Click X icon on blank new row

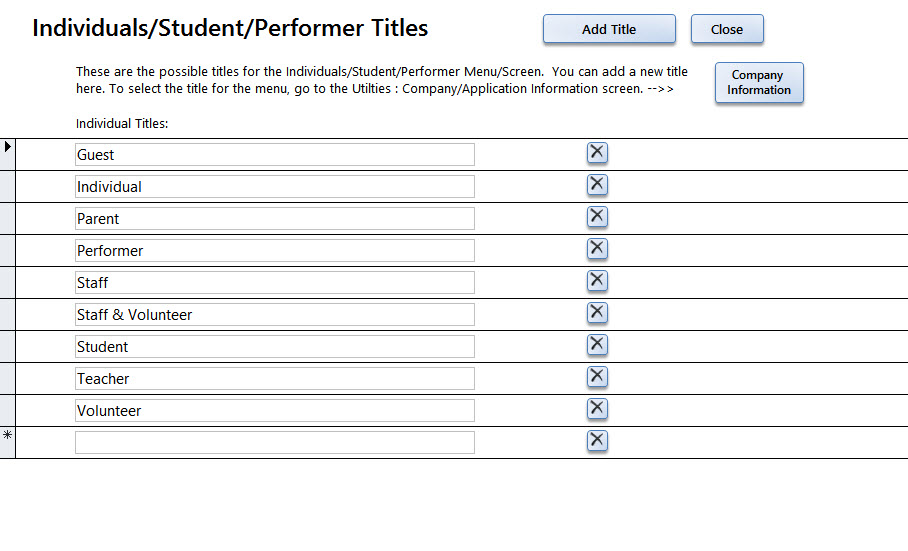597,440
